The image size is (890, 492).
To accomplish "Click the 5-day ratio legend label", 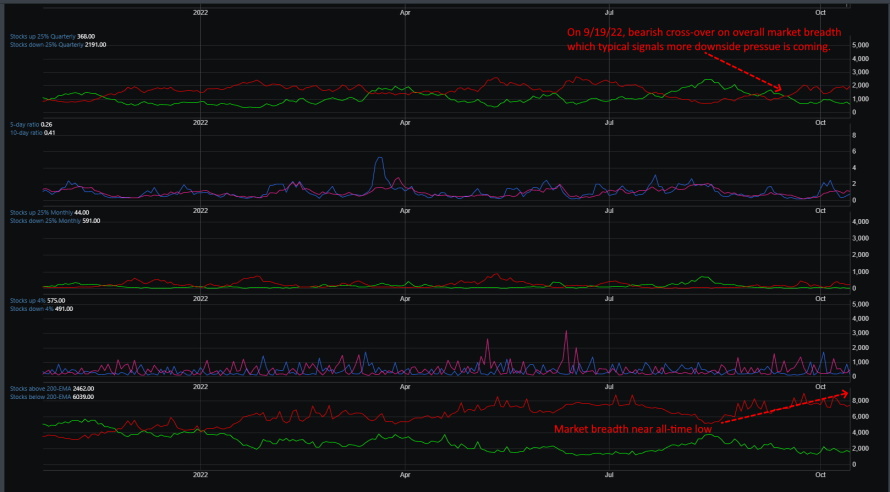I will point(31,124).
